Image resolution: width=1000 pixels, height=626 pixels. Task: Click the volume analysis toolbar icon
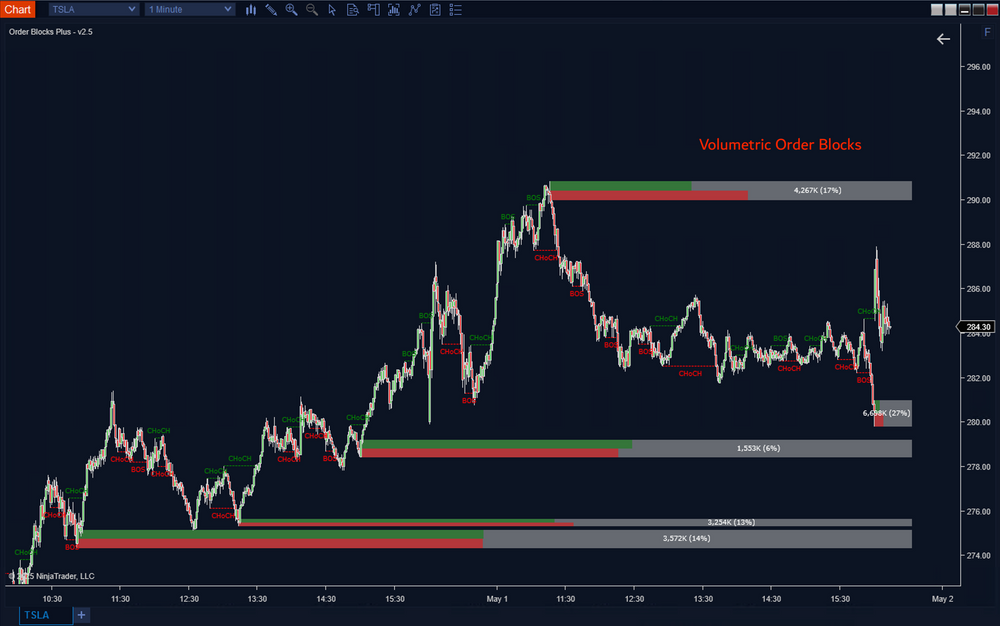[x=393, y=9]
